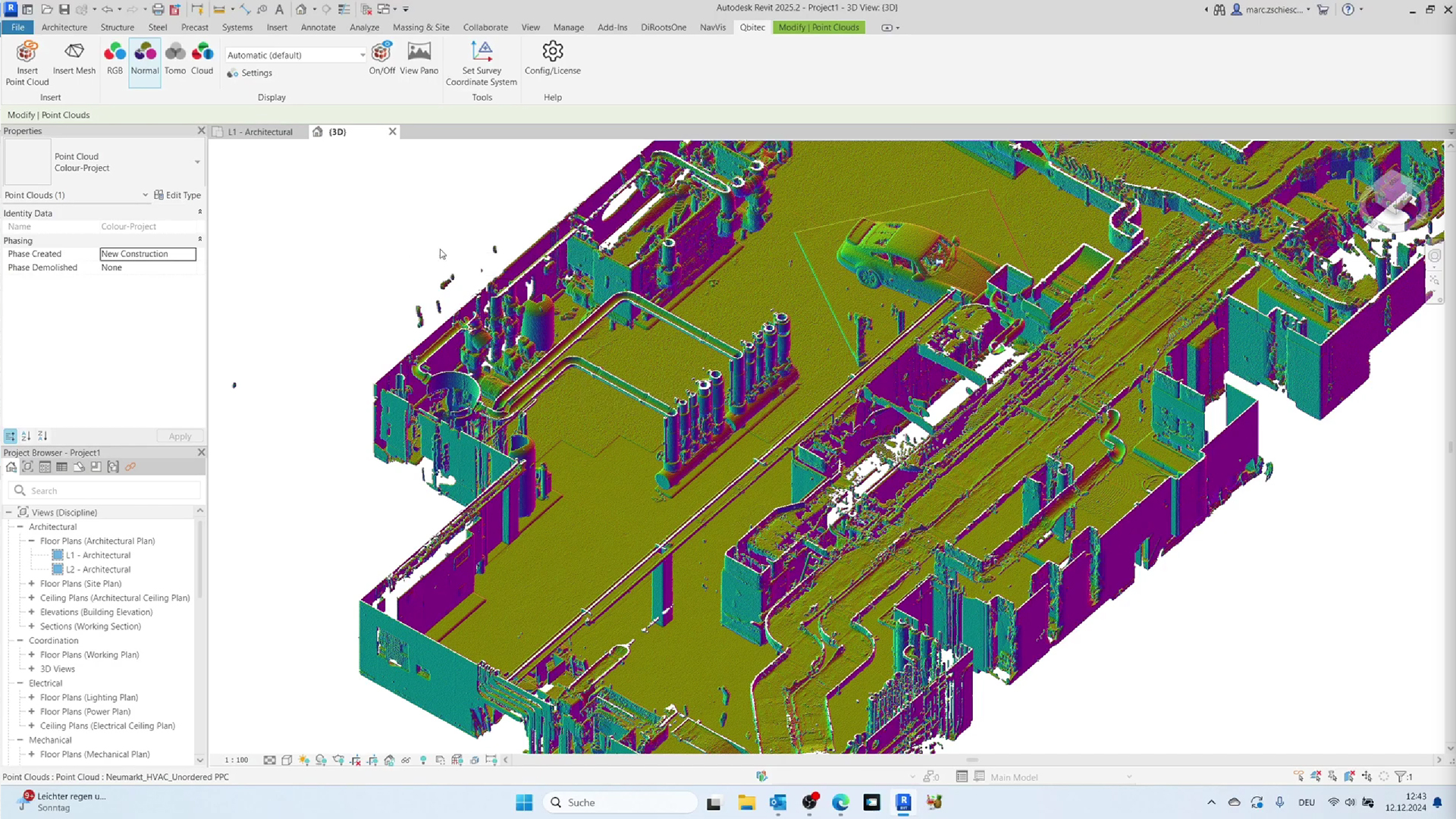This screenshot has height=819, width=1456.
Task: Collapse Floor Plans (Architectural Plan) node
Action: pyautogui.click(x=31, y=541)
